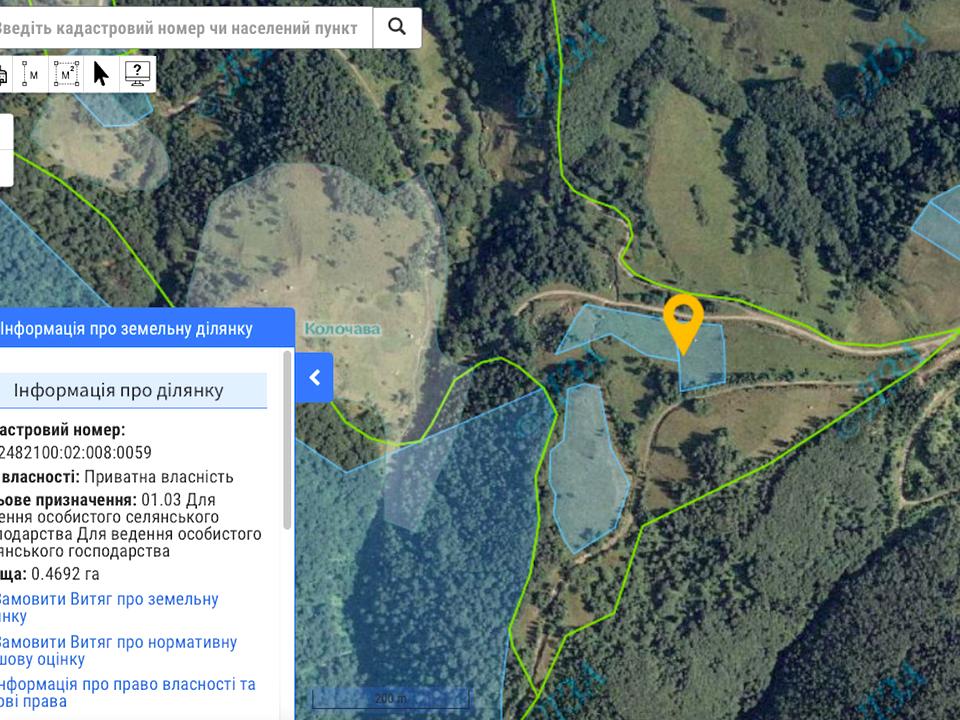Click the Колочава place label on map
This screenshot has width=960, height=720.
[x=342, y=329]
